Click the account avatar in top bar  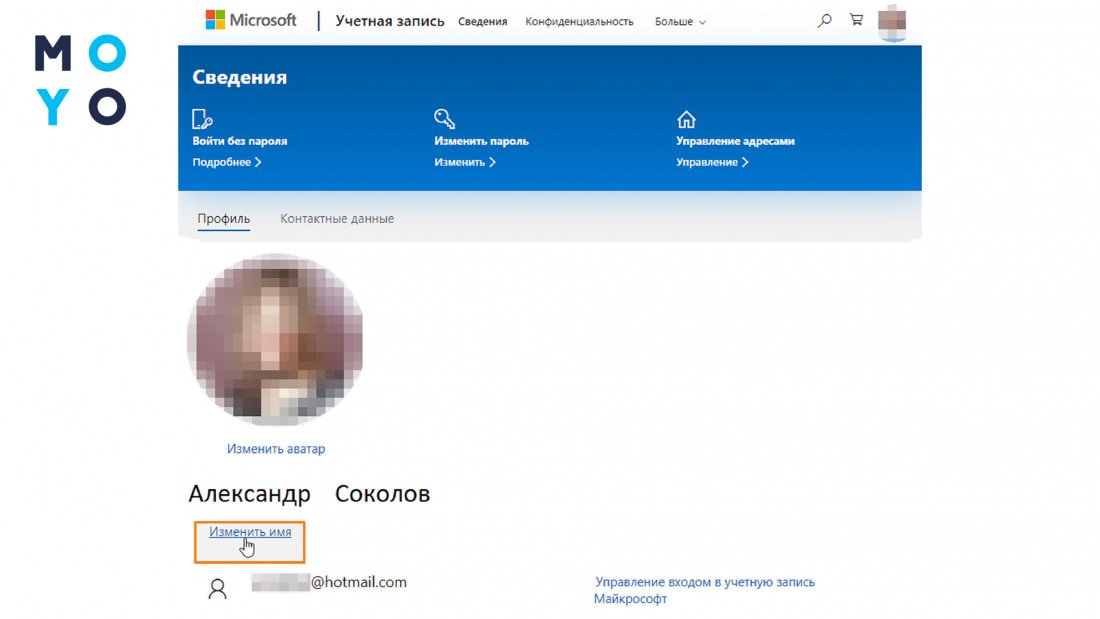(892, 21)
